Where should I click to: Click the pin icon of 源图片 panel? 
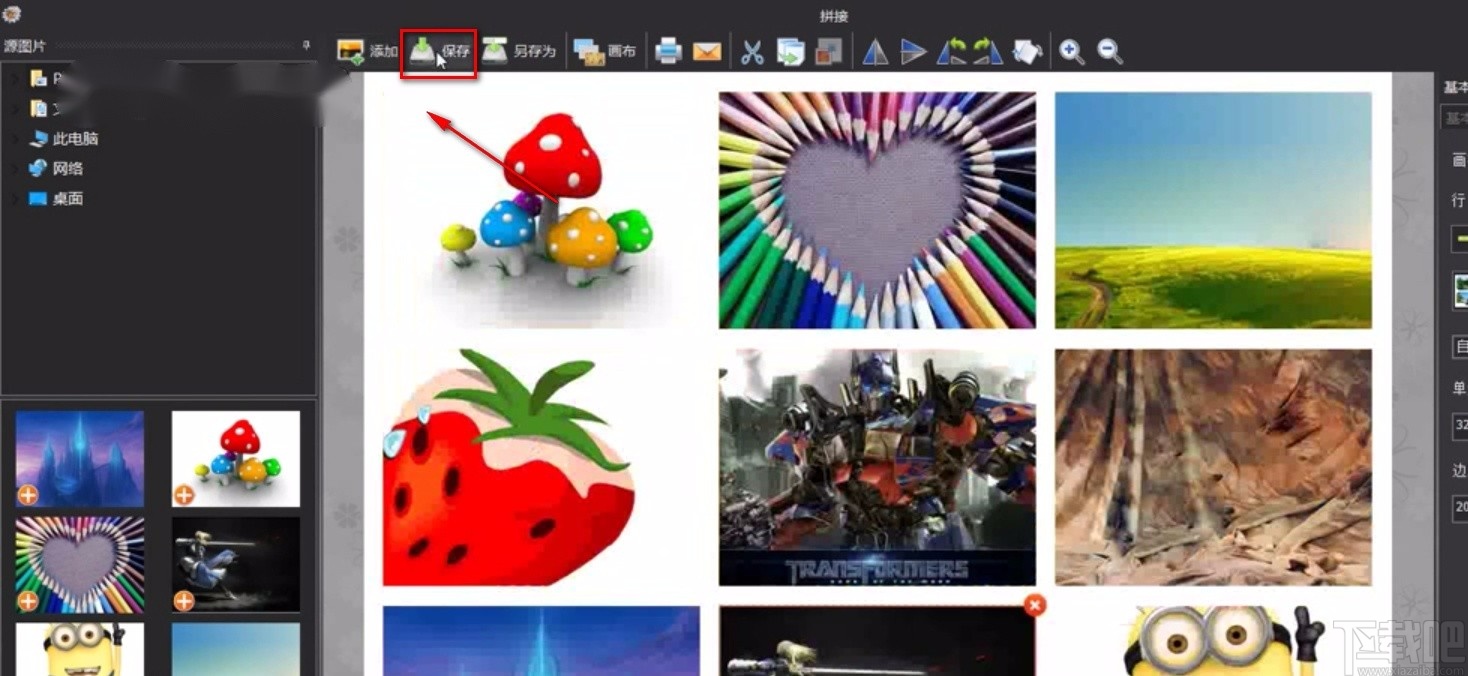[306, 46]
